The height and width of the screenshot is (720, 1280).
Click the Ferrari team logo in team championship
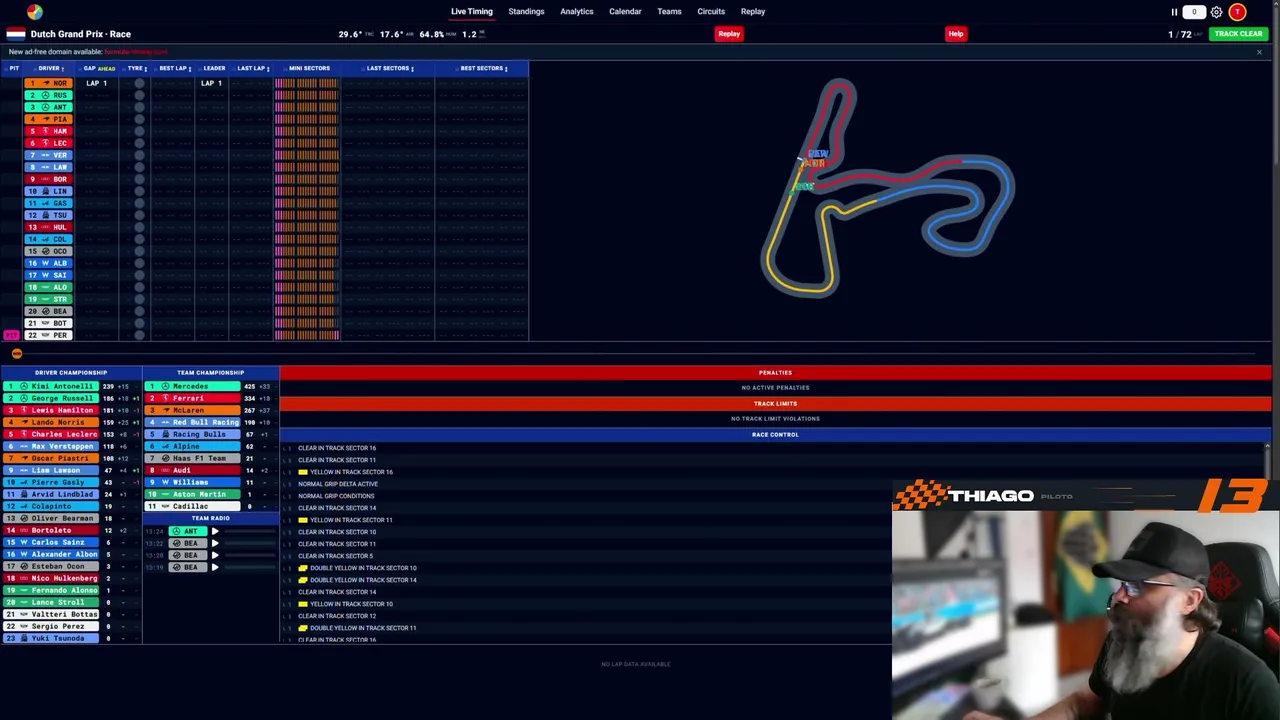[x=166, y=398]
